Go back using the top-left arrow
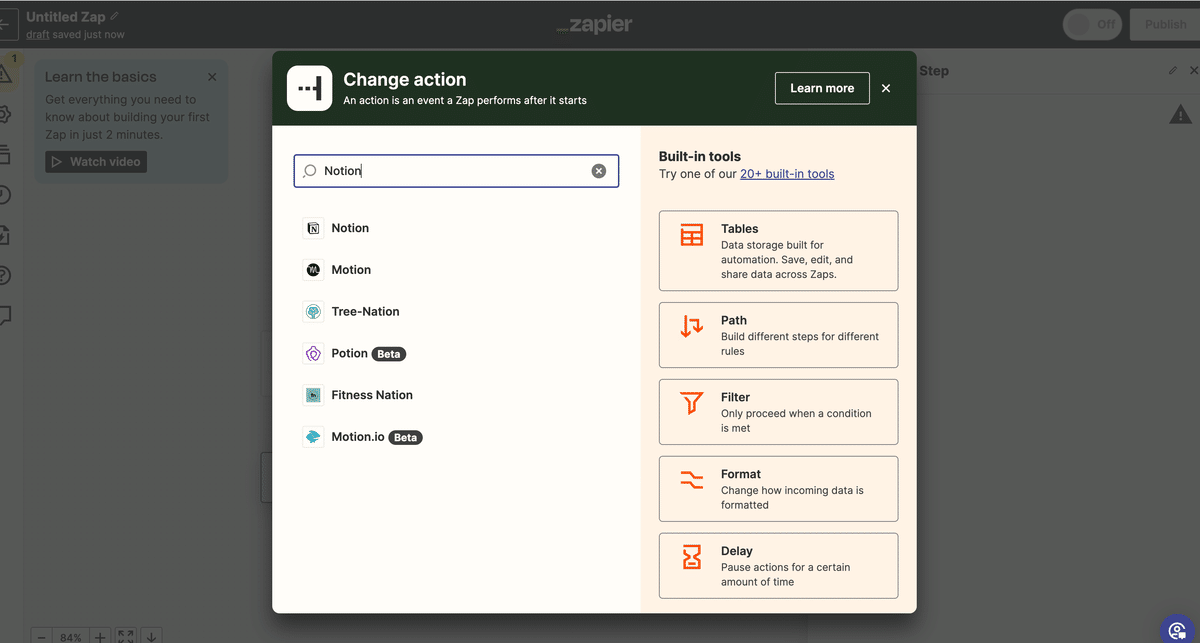 pyautogui.click(x=6, y=24)
